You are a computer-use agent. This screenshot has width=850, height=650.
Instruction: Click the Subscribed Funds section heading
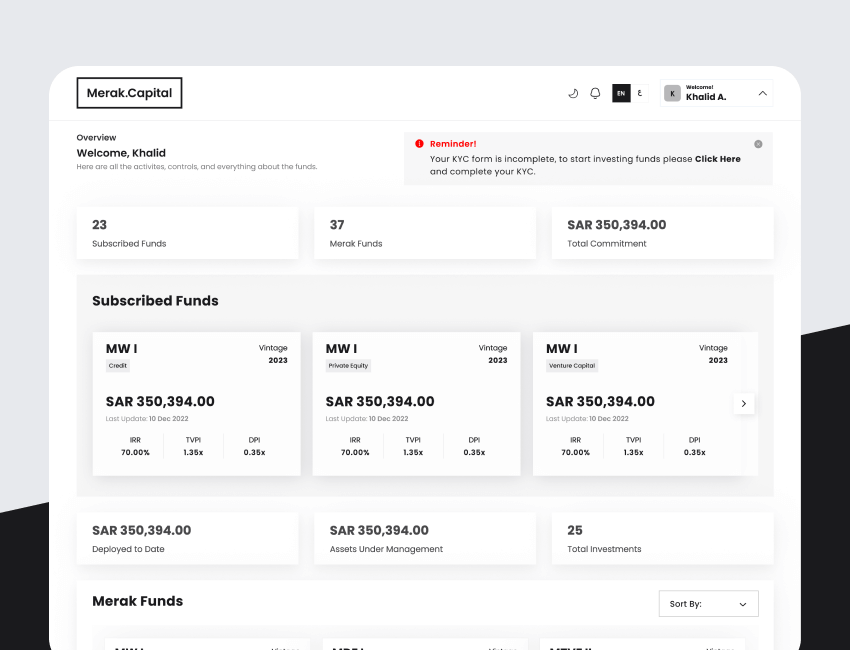[155, 301]
